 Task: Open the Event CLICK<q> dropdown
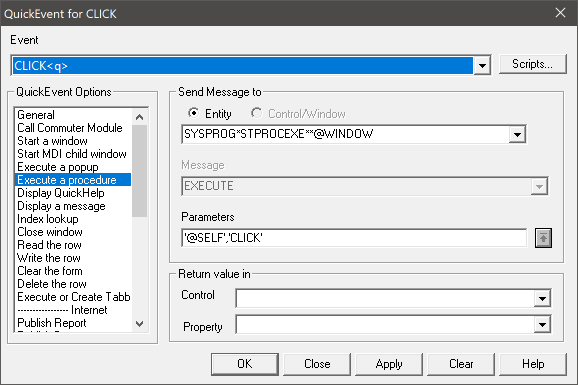[482, 66]
